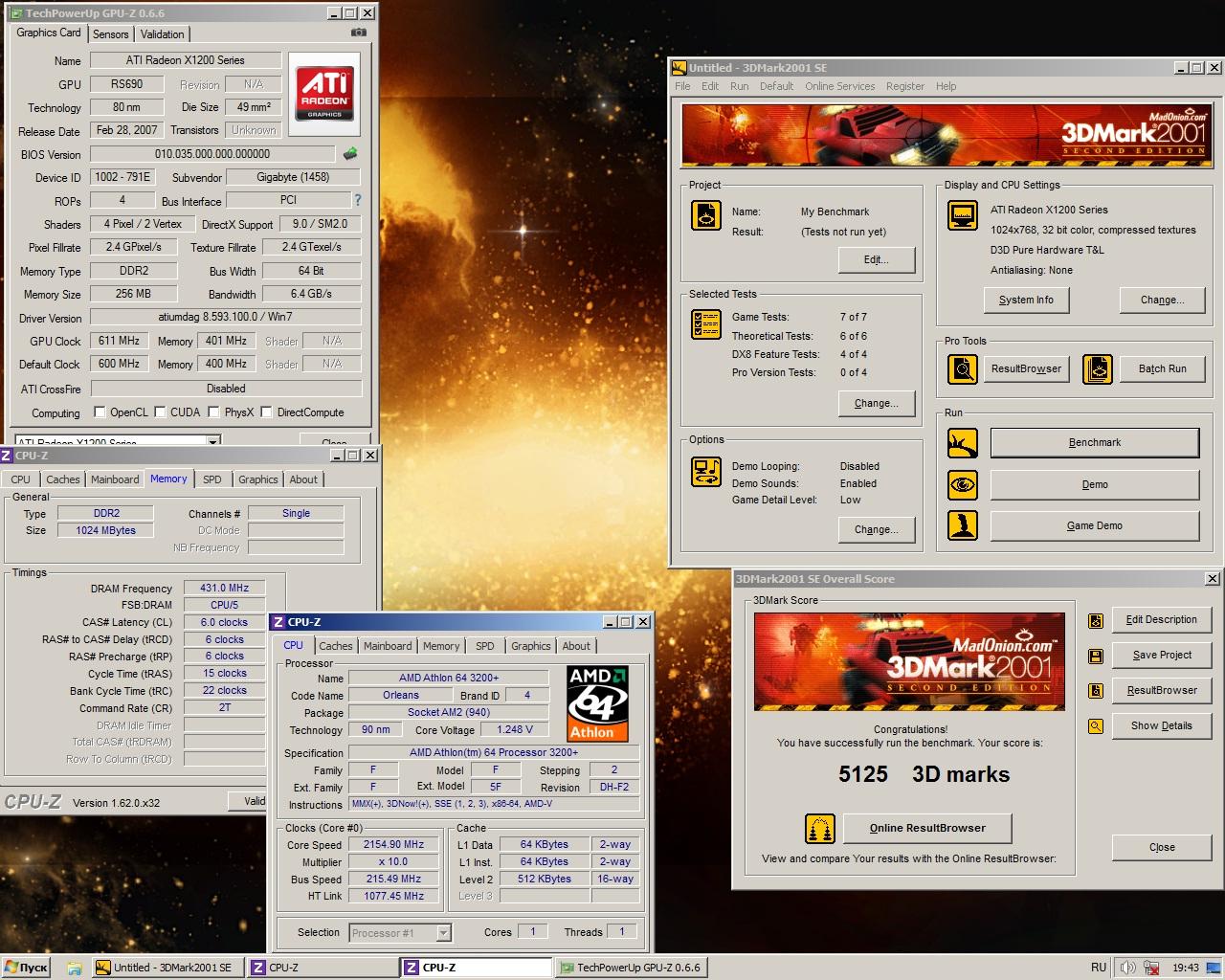
Task: Click the Online ResultBrowser button
Action: [x=927, y=829]
